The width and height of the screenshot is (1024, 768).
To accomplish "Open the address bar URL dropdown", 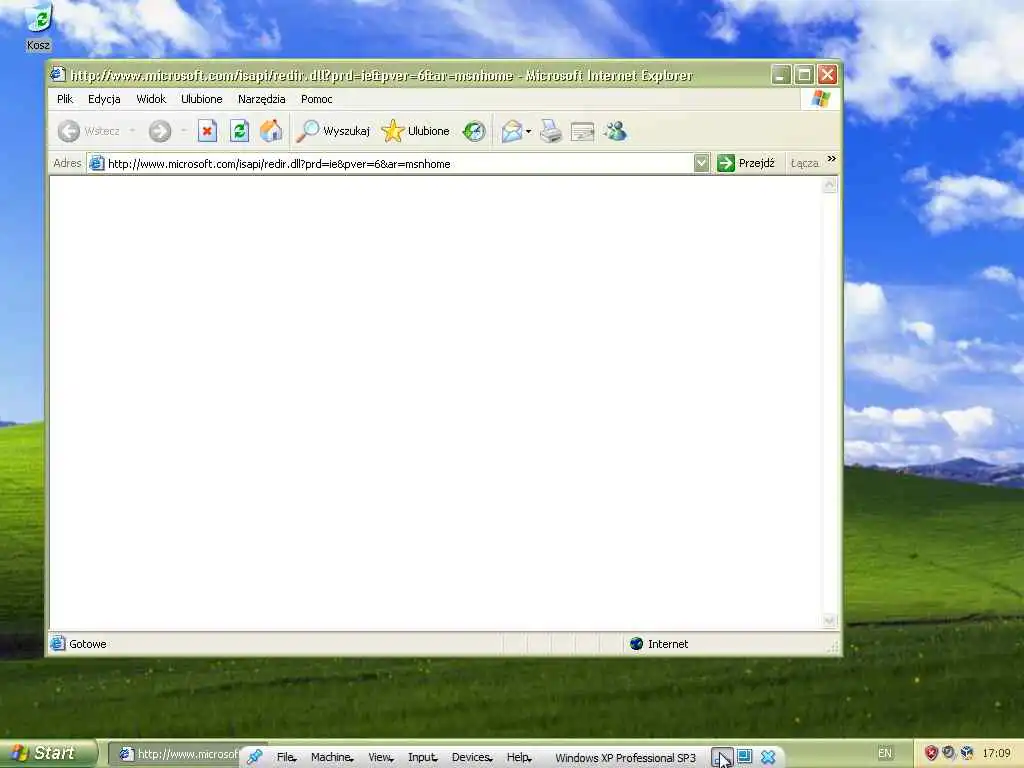I will click(x=701, y=163).
